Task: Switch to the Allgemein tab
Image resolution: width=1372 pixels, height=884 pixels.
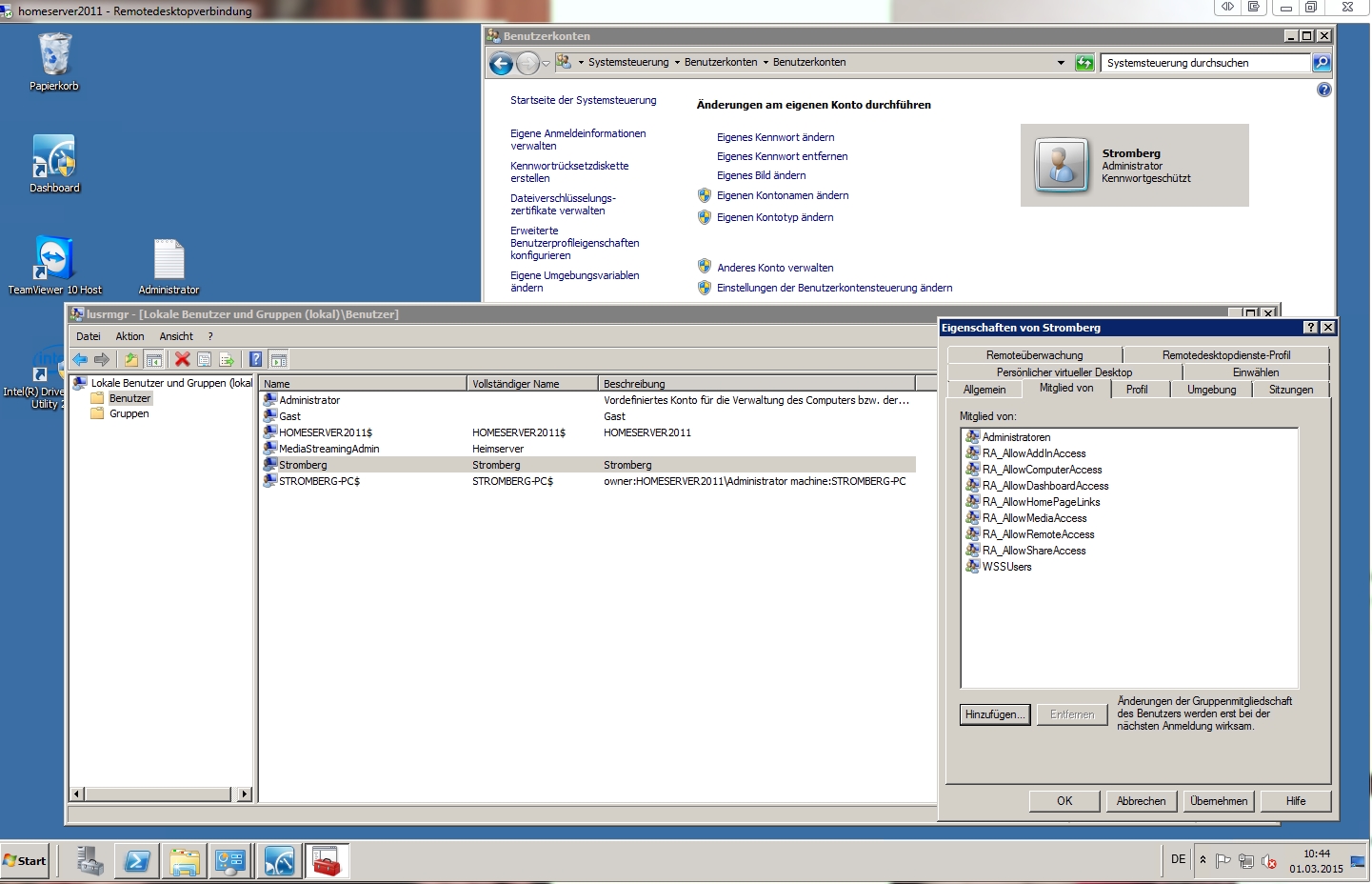Action: click(x=984, y=390)
